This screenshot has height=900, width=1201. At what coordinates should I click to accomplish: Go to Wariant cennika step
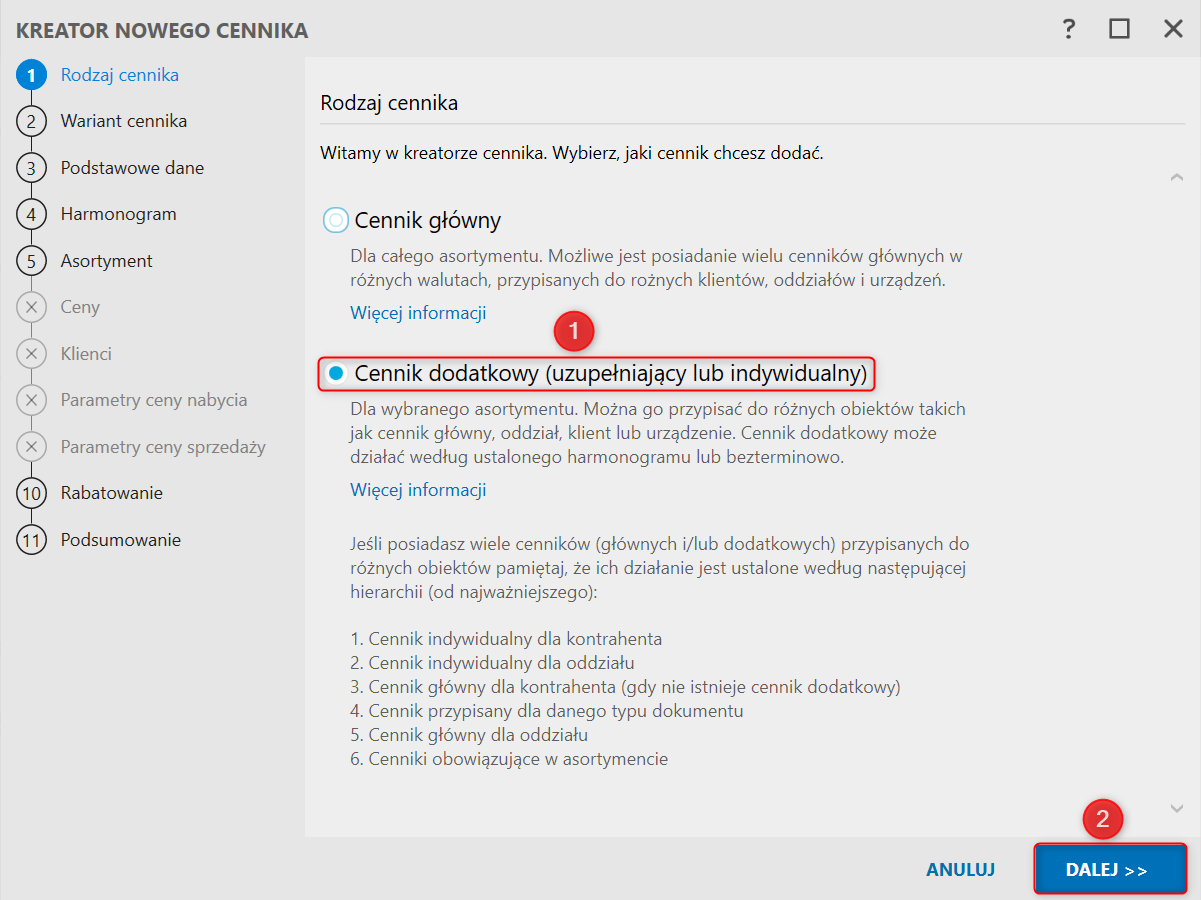tap(123, 121)
